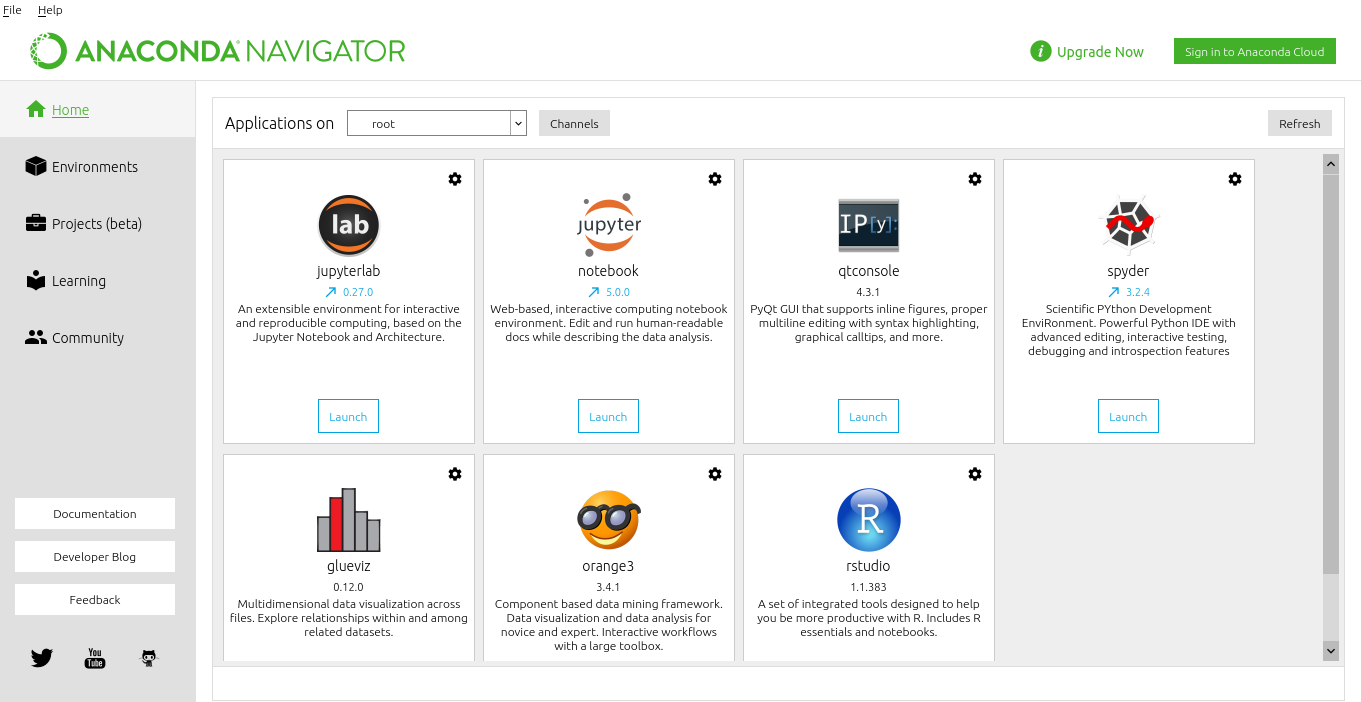The height and width of the screenshot is (702, 1361).
Task: Click the Jupyter notebook logo icon
Action: coord(609,225)
